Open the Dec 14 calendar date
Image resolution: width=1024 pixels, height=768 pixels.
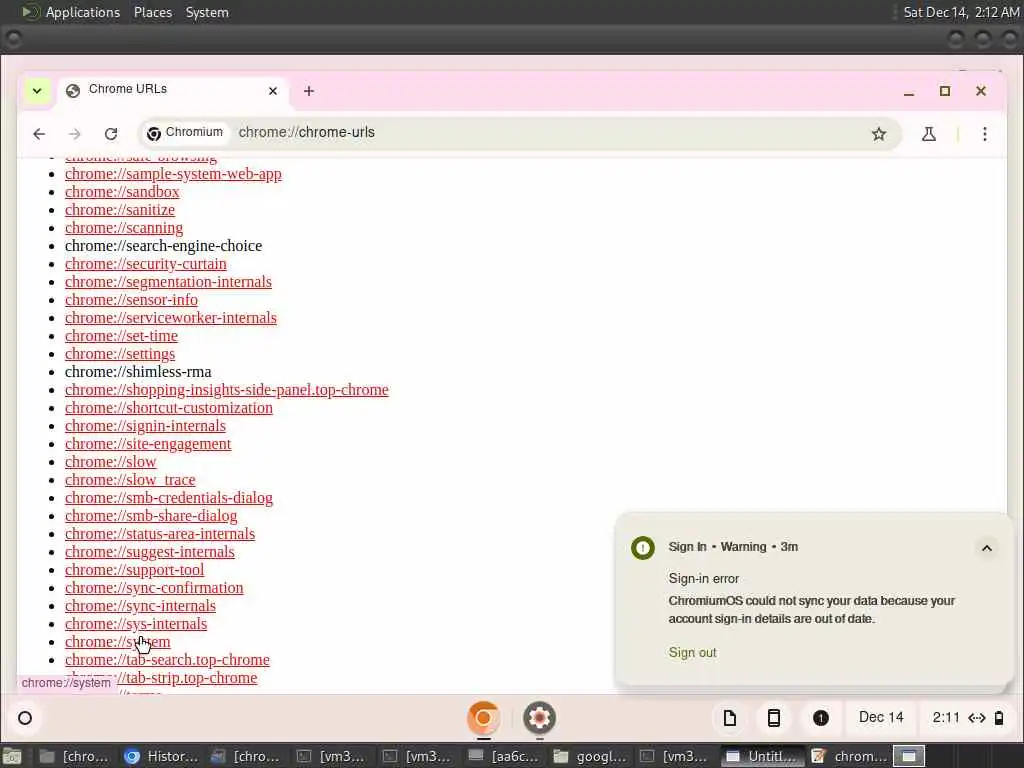881,718
